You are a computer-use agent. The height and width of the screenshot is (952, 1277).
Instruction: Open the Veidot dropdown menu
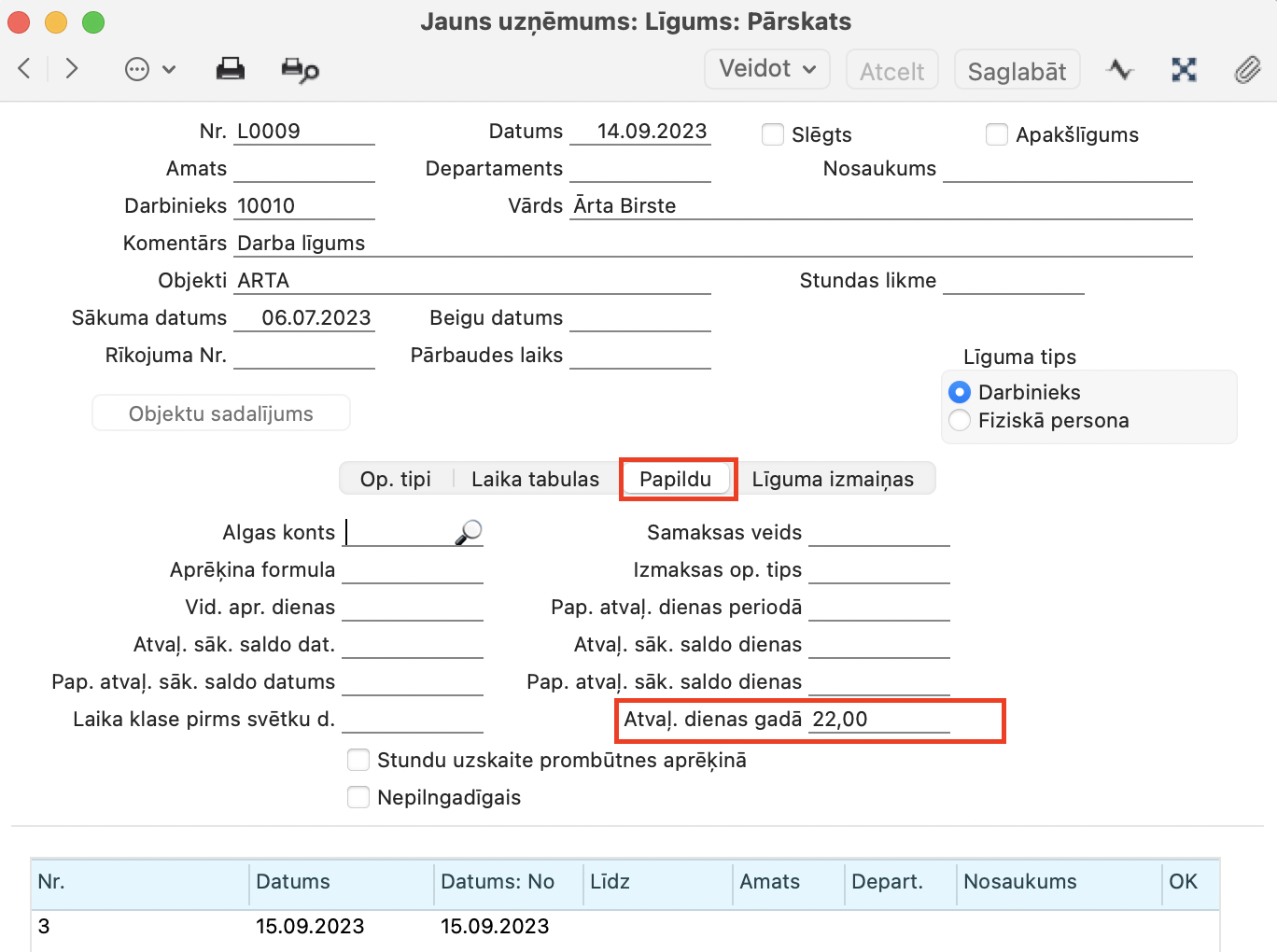[767, 69]
